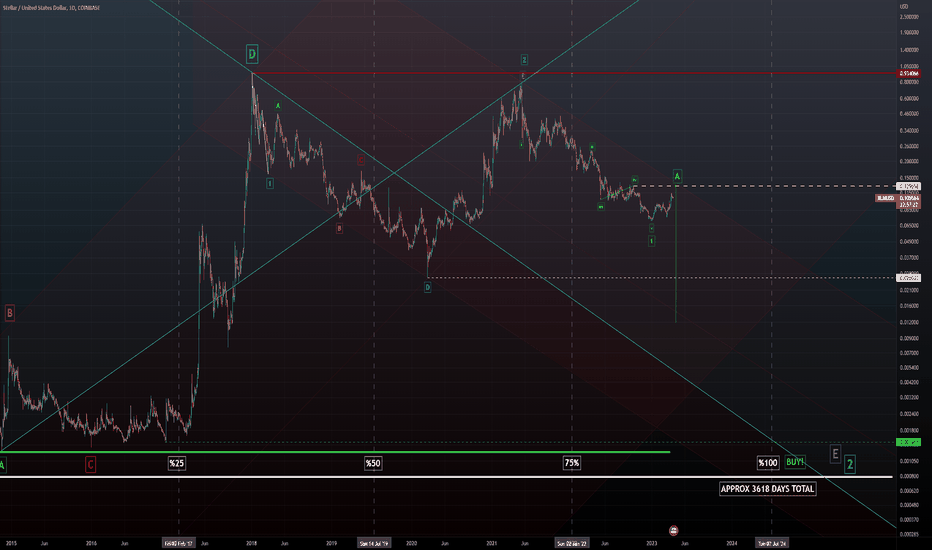The width and height of the screenshot is (932, 550).
Task: Click the Stellar / United States Dollar chart title
Action: point(51,8)
